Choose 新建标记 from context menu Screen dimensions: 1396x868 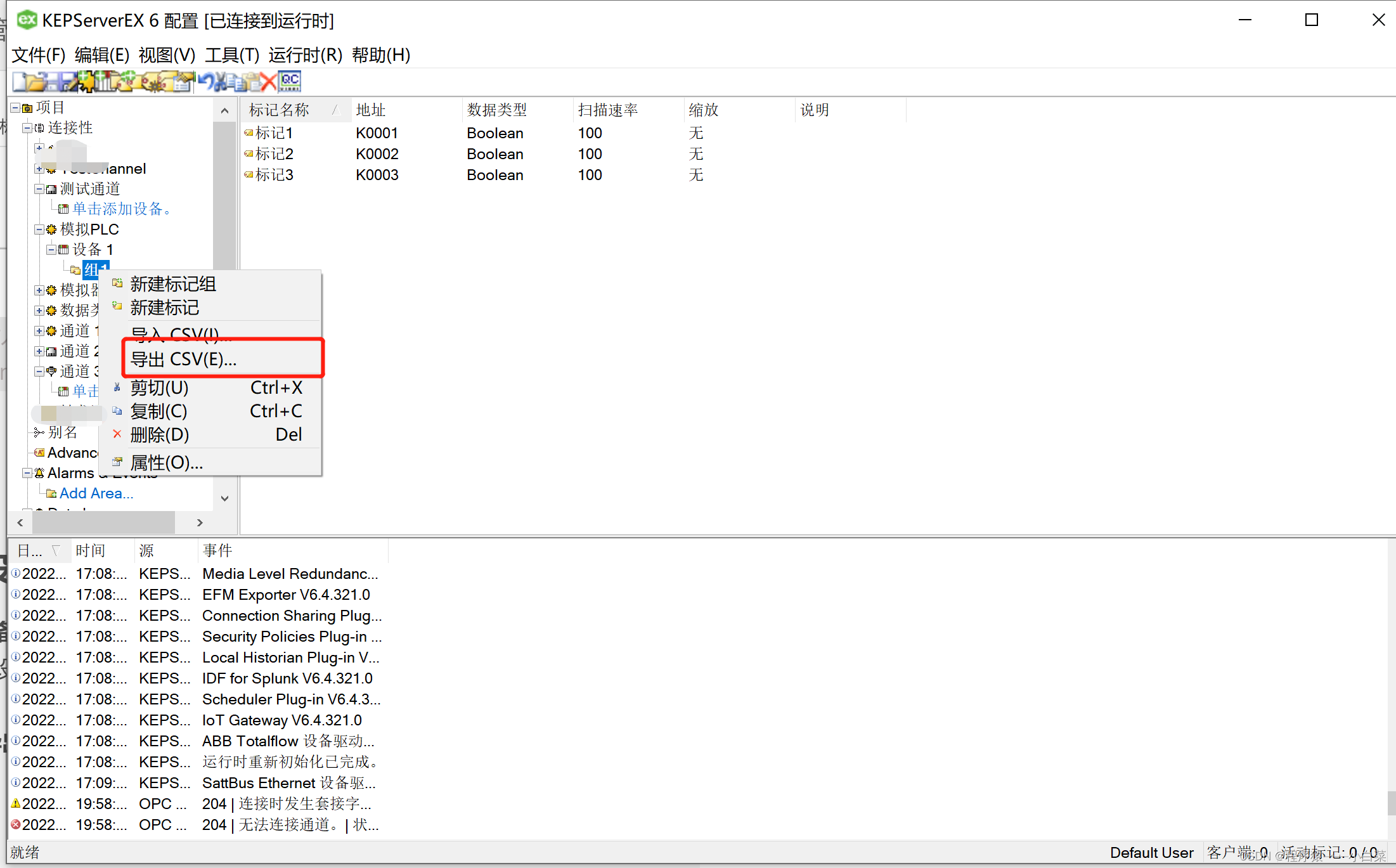pyautogui.click(x=211, y=308)
